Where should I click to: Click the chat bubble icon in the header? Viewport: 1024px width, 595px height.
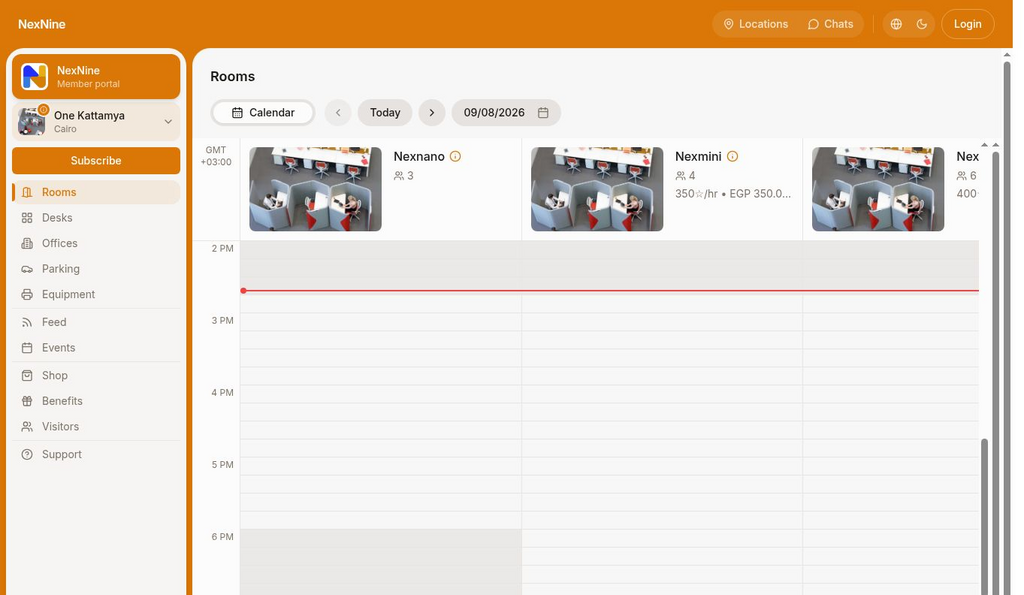coord(813,24)
